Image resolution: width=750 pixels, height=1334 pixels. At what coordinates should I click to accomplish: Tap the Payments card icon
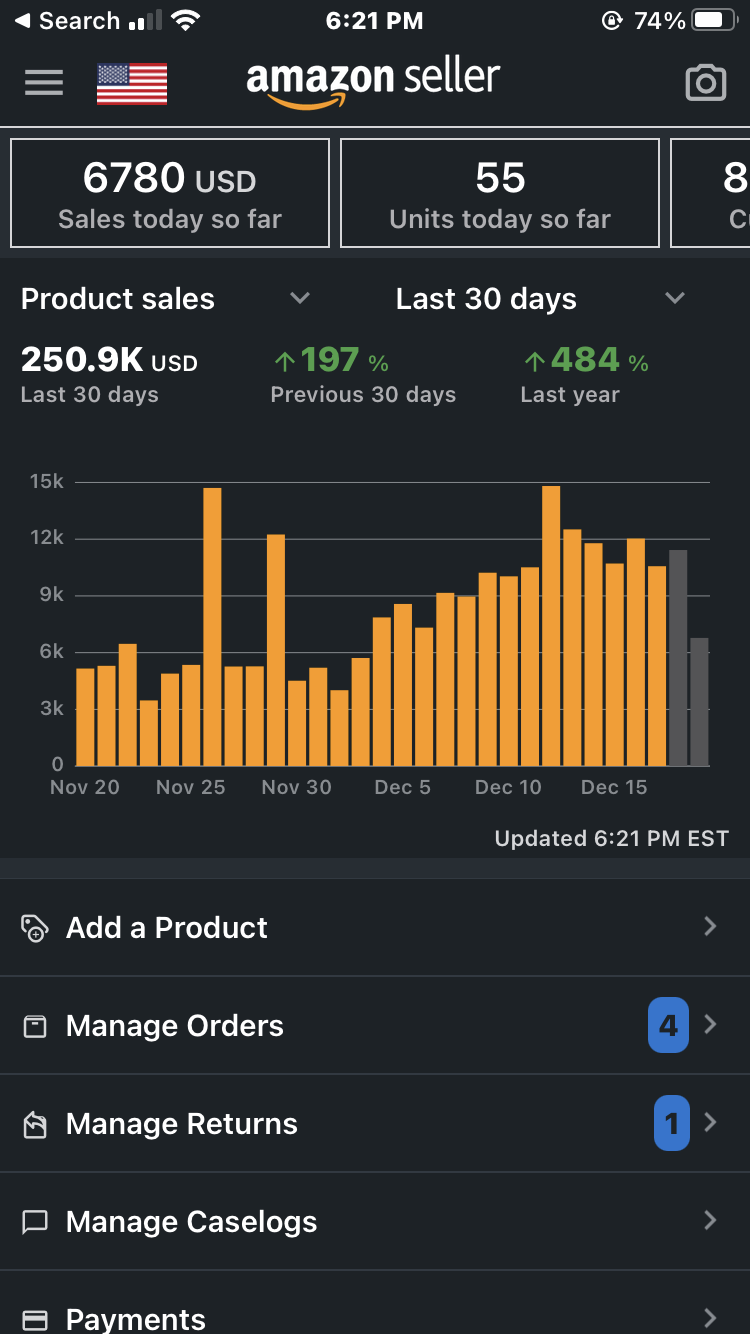coord(35,1320)
